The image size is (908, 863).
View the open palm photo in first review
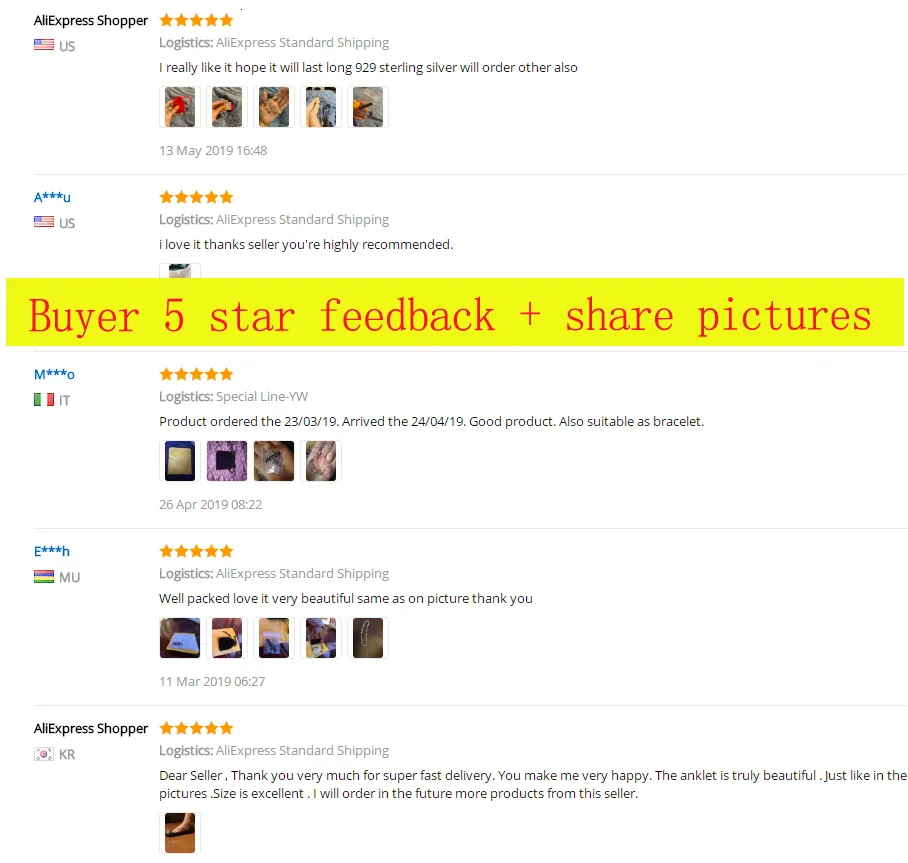coord(274,107)
